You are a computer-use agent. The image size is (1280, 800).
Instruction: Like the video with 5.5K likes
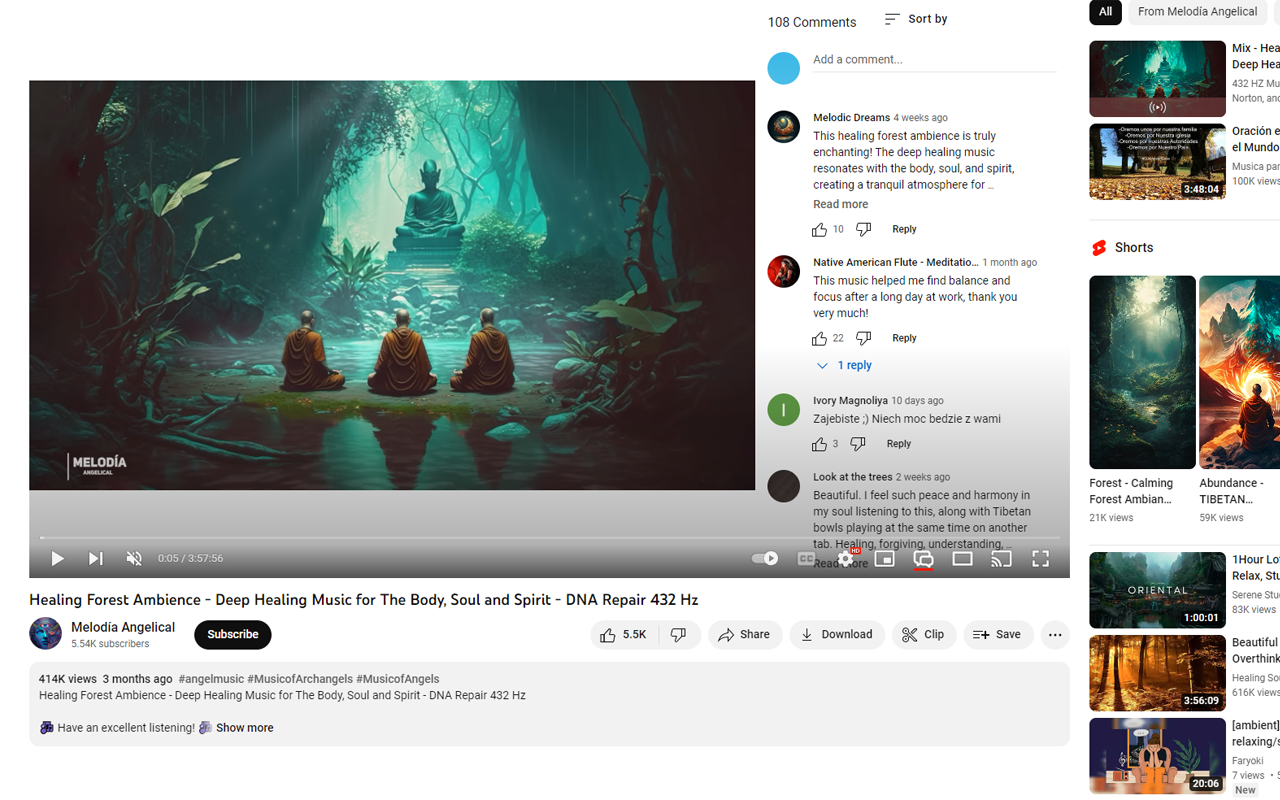624,635
